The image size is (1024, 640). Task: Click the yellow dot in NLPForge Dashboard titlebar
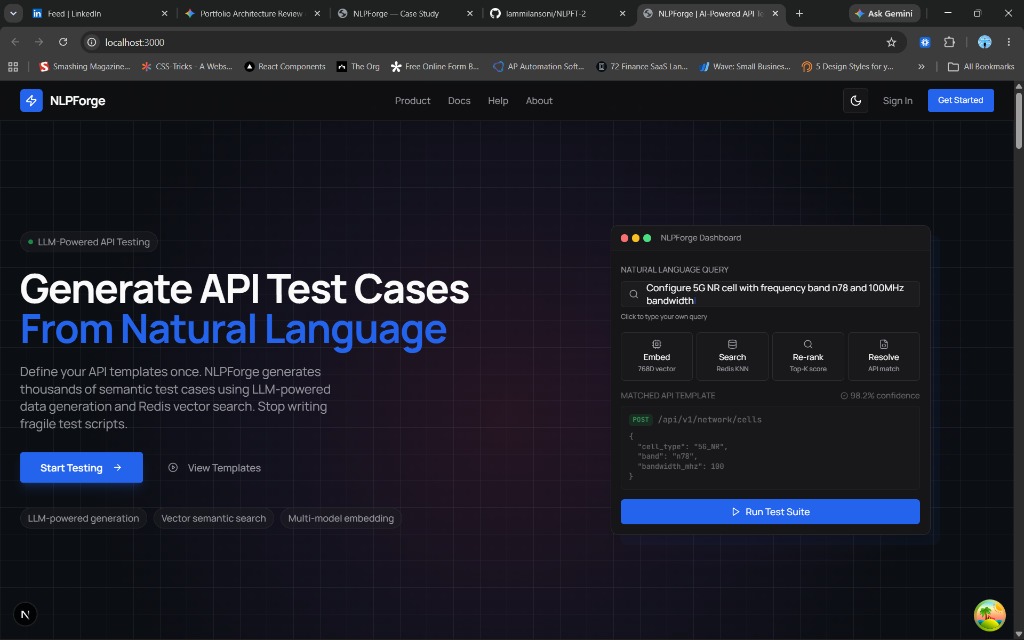click(635, 238)
